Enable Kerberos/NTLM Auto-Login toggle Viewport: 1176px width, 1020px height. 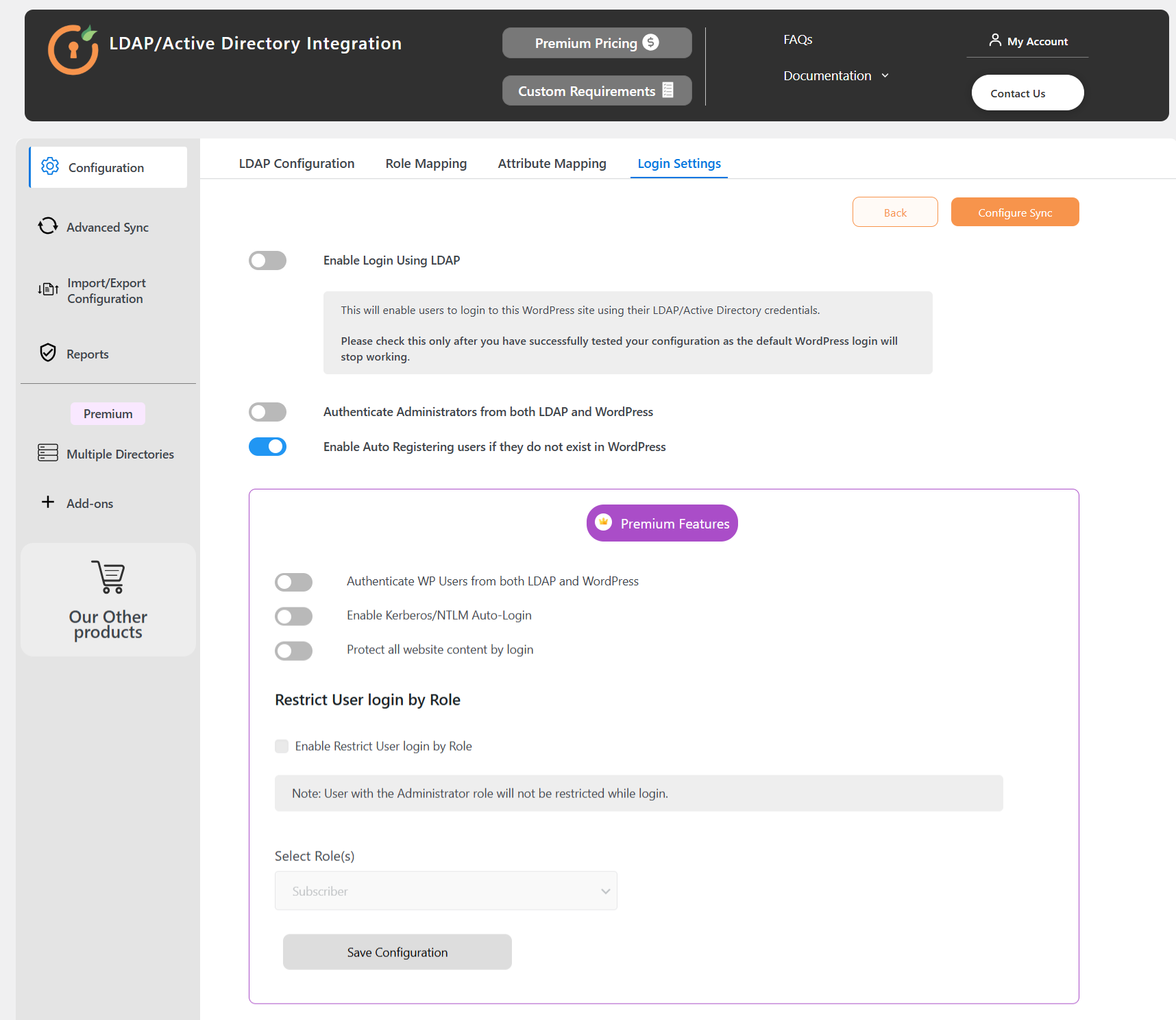pos(293,616)
